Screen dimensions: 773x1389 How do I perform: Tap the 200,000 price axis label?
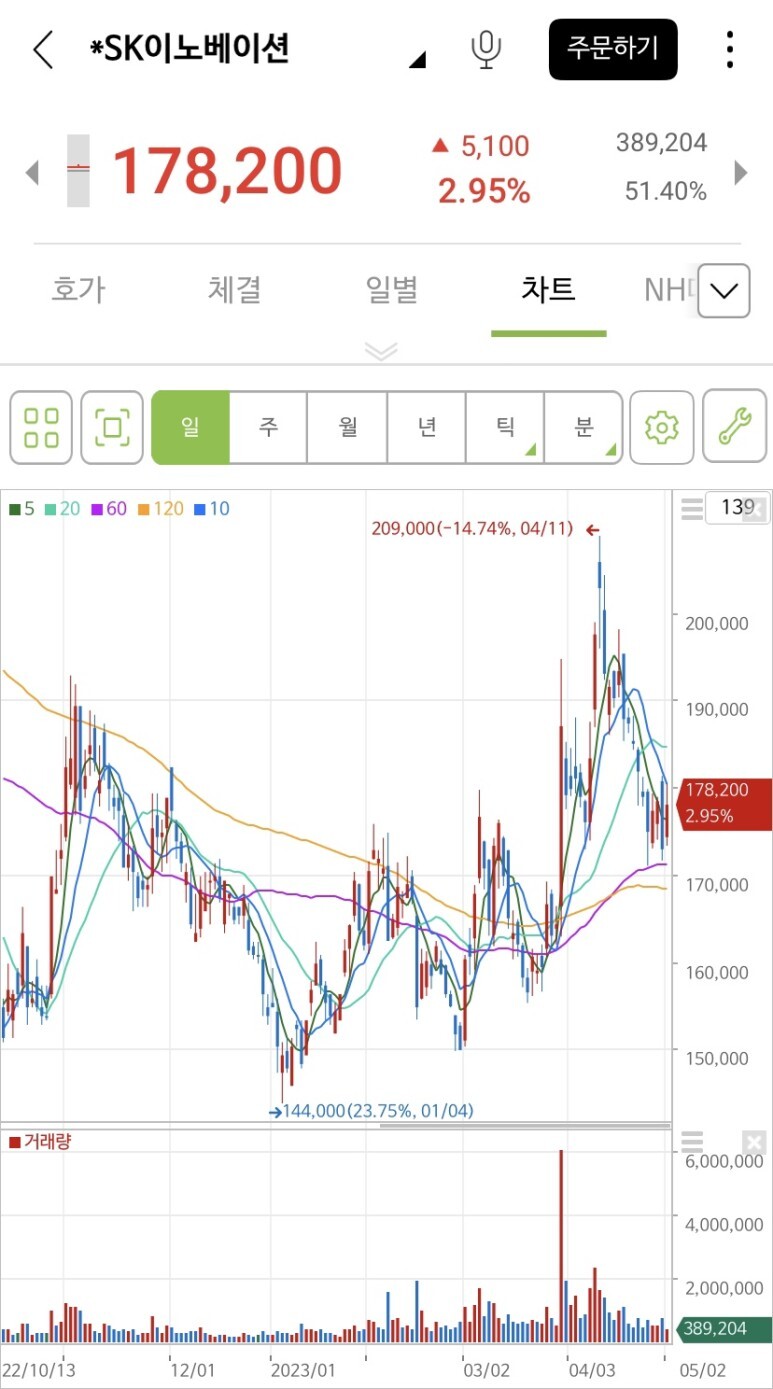click(x=717, y=623)
